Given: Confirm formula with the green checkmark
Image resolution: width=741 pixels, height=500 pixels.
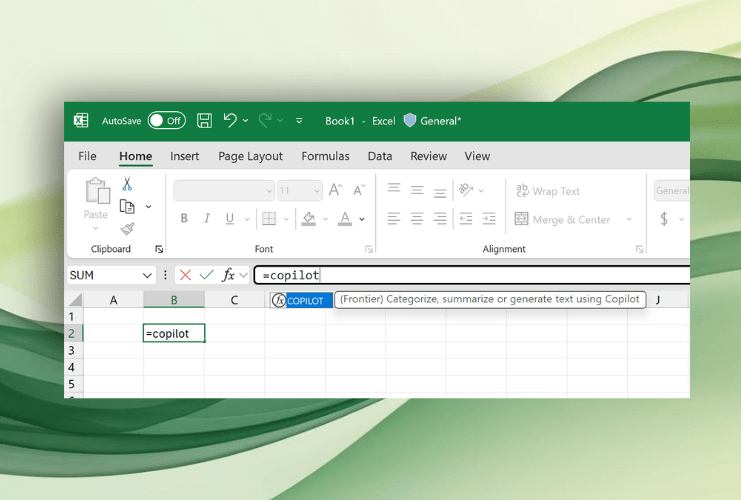Looking at the screenshot, I should 207,275.
